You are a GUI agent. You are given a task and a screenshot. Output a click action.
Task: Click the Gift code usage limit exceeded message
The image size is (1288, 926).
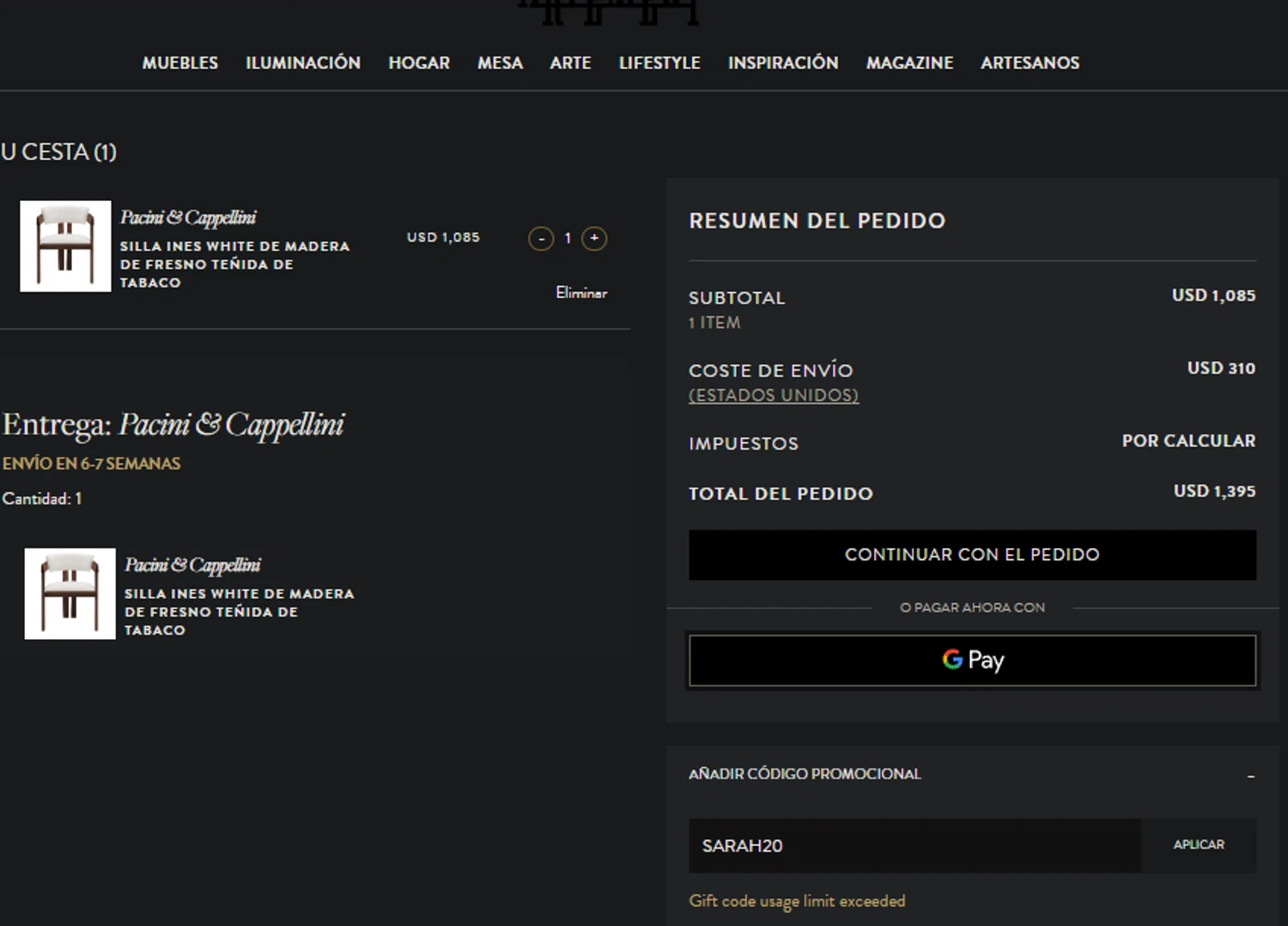[797, 901]
